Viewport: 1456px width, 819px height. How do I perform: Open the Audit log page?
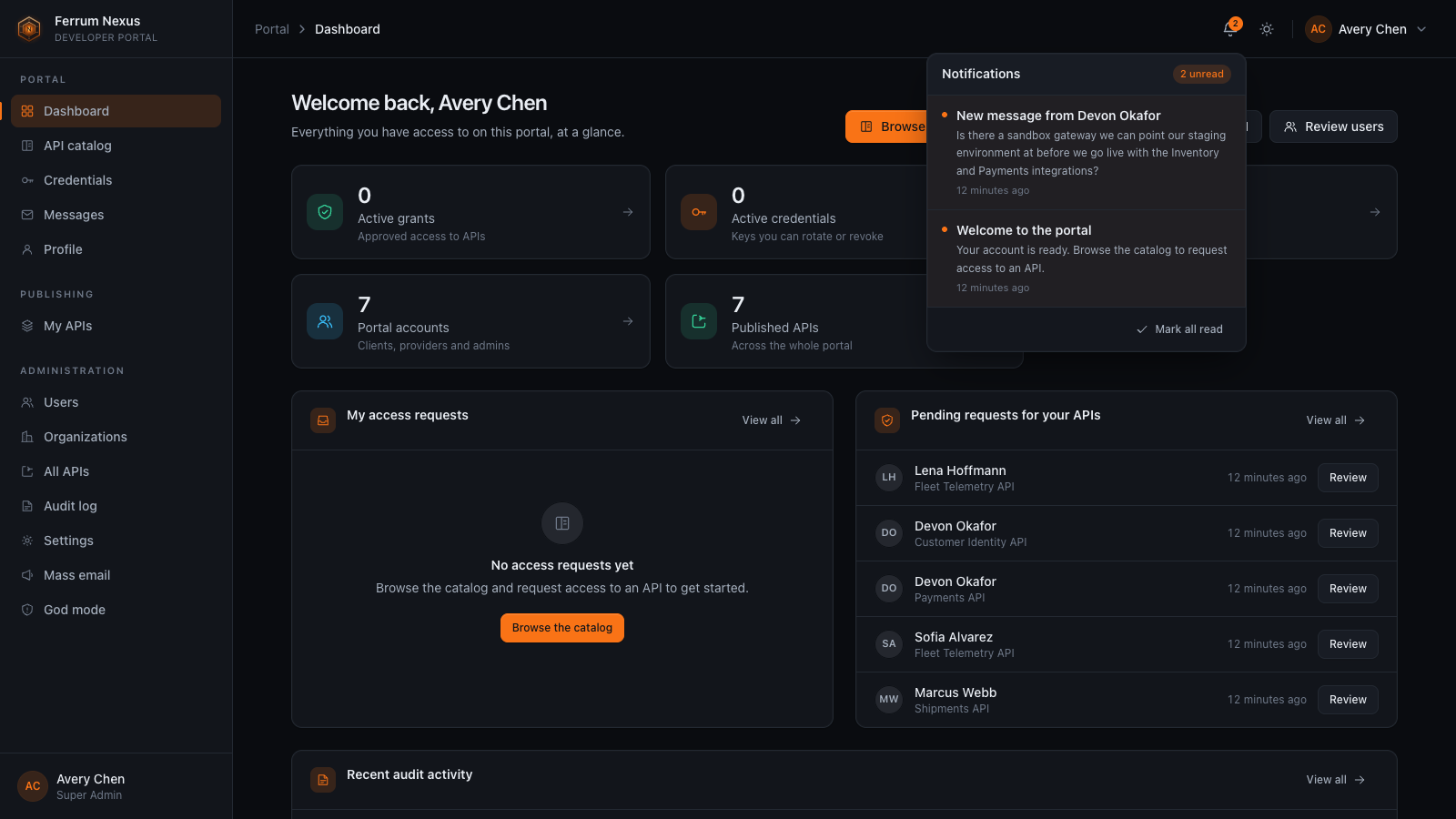(x=116, y=506)
